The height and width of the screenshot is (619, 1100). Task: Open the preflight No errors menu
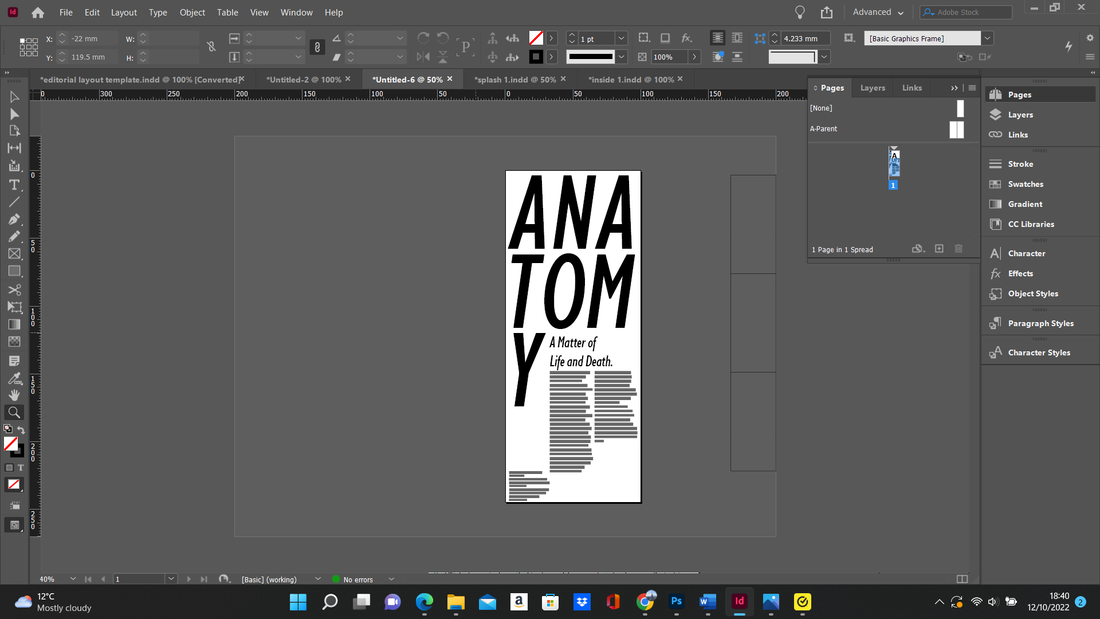391,579
